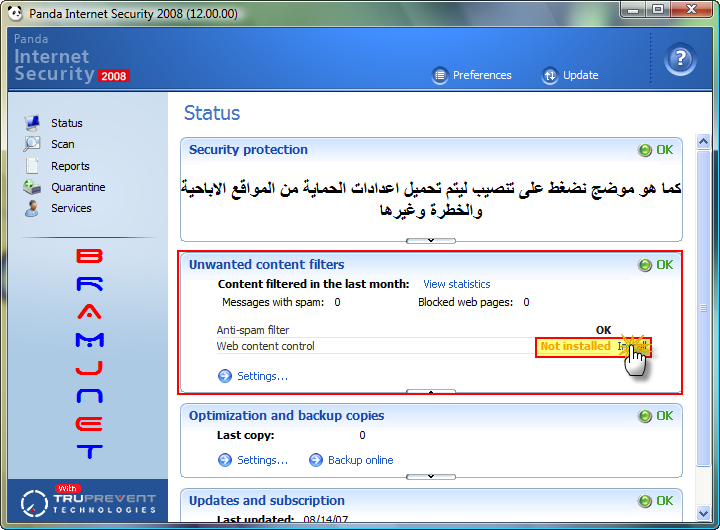The image size is (720, 530).
Task: Click arrow icon beside Backup online
Action: coord(316,460)
